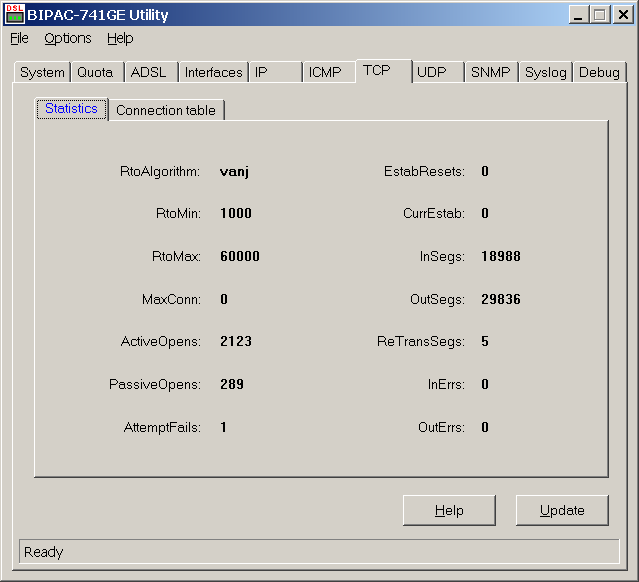639x582 pixels.
Task: Switch to the ADSL tab
Action: tap(152, 72)
